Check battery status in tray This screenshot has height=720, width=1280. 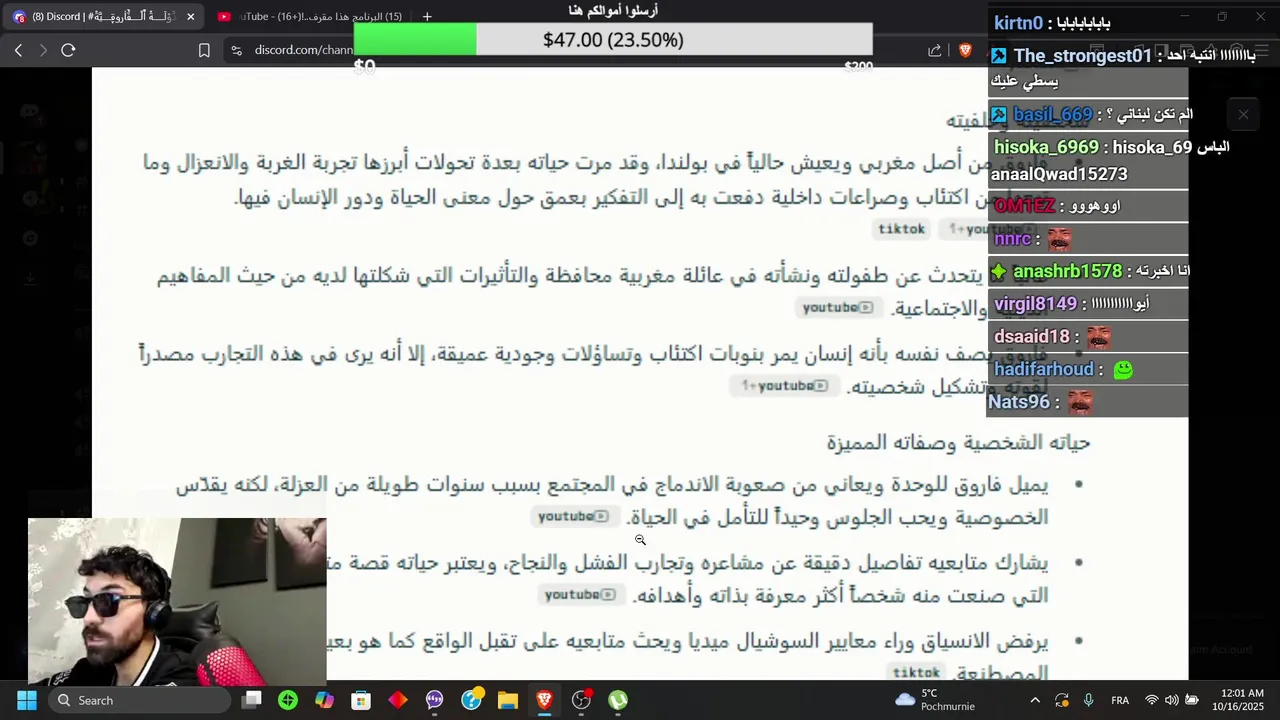pos(1191,700)
